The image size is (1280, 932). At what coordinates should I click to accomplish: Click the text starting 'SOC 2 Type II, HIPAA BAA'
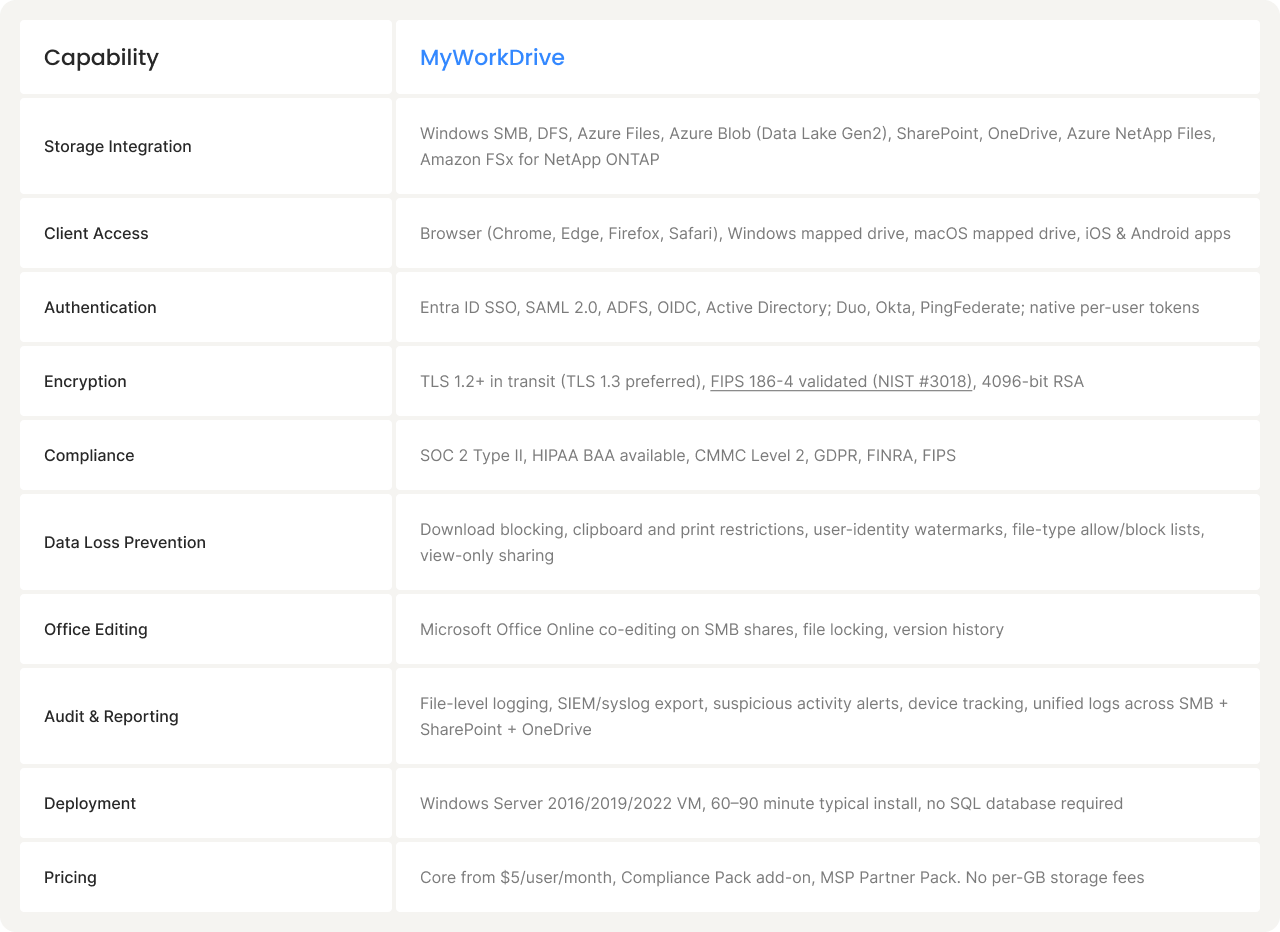point(688,455)
